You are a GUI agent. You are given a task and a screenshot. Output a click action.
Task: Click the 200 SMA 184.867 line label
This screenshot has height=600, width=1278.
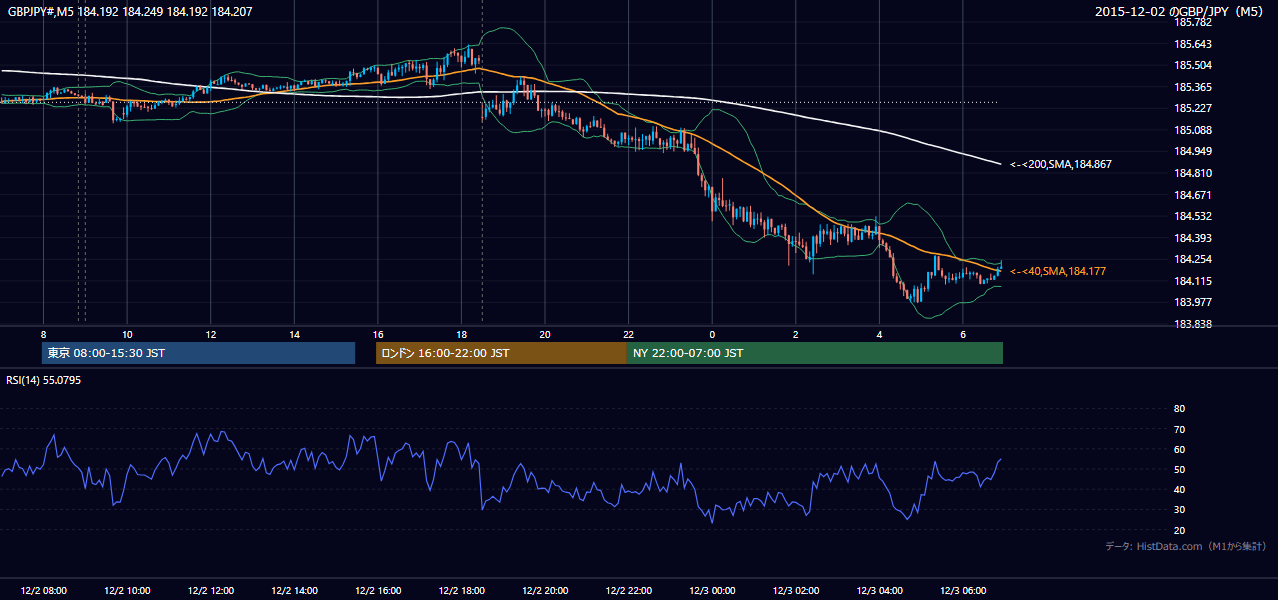(x=1061, y=164)
